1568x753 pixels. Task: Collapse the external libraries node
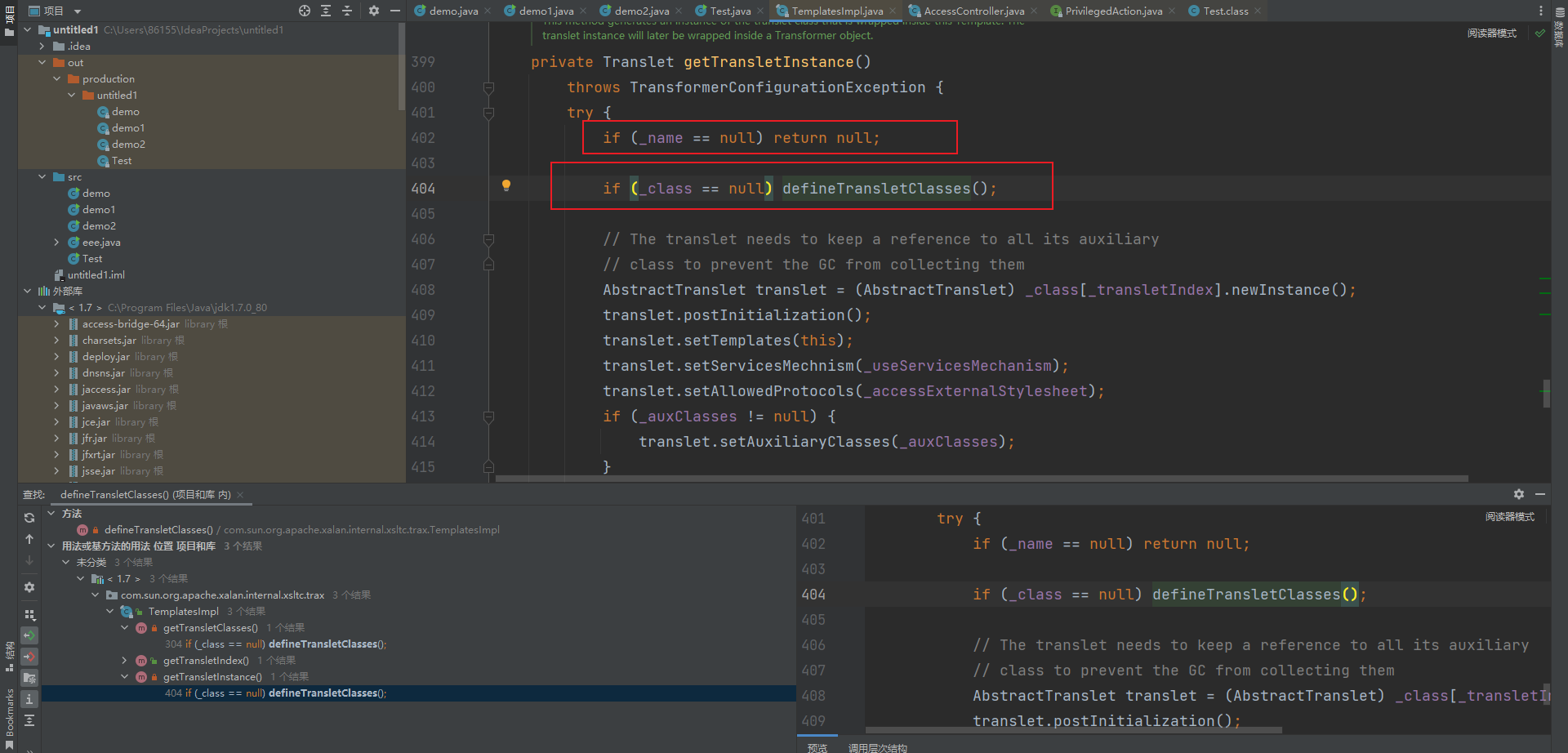pos(28,291)
